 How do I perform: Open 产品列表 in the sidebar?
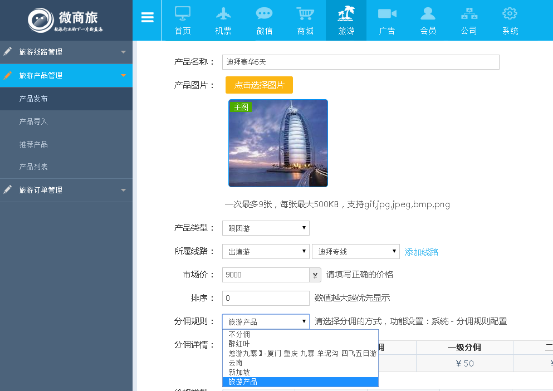[x=33, y=166]
